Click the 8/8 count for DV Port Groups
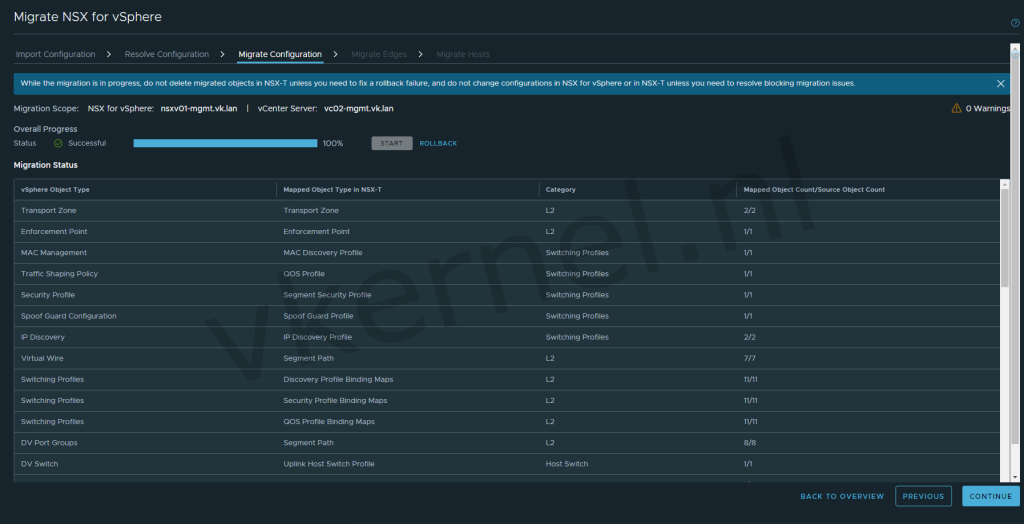 pyautogui.click(x=748, y=442)
